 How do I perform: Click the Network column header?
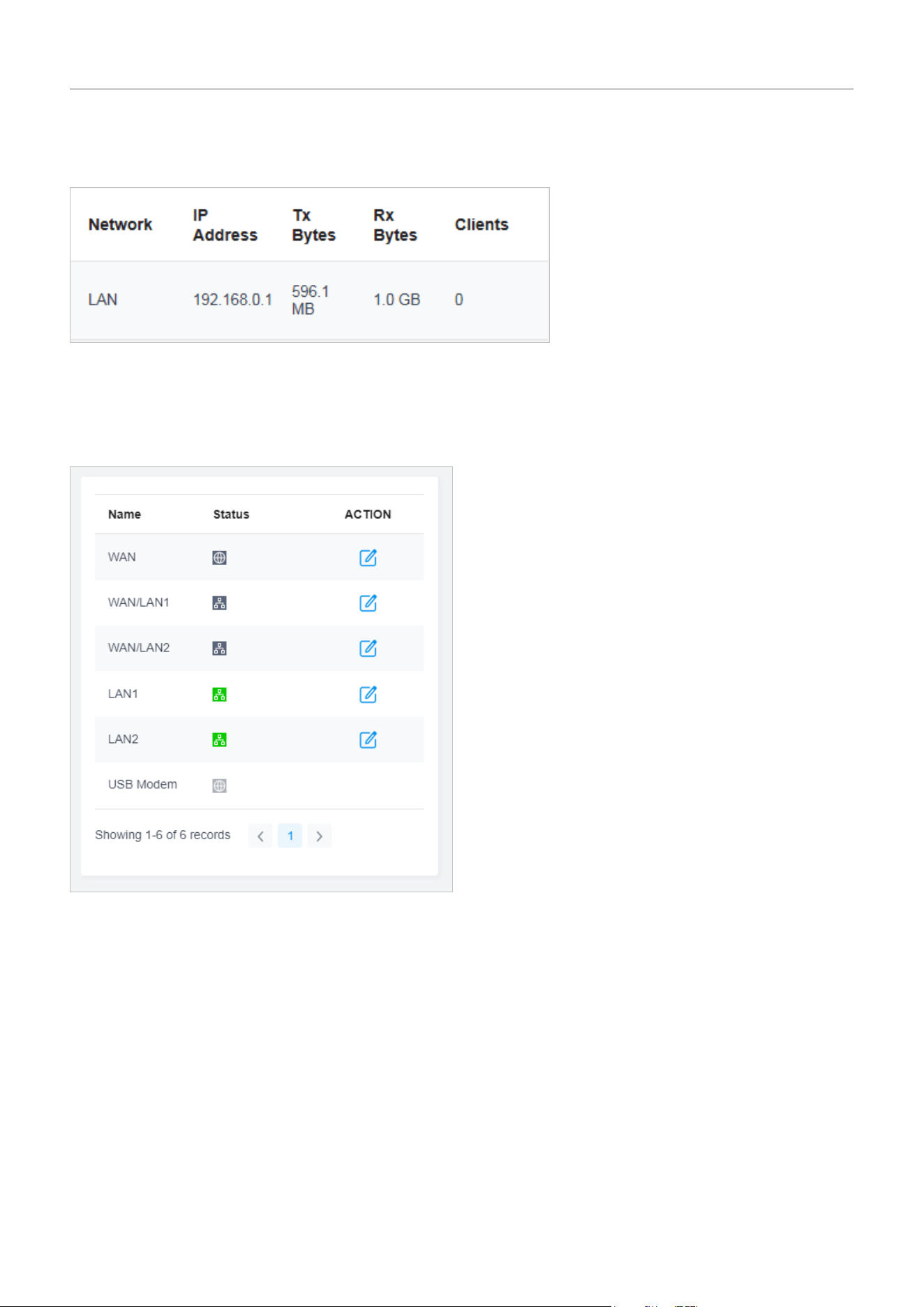pos(120,225)
